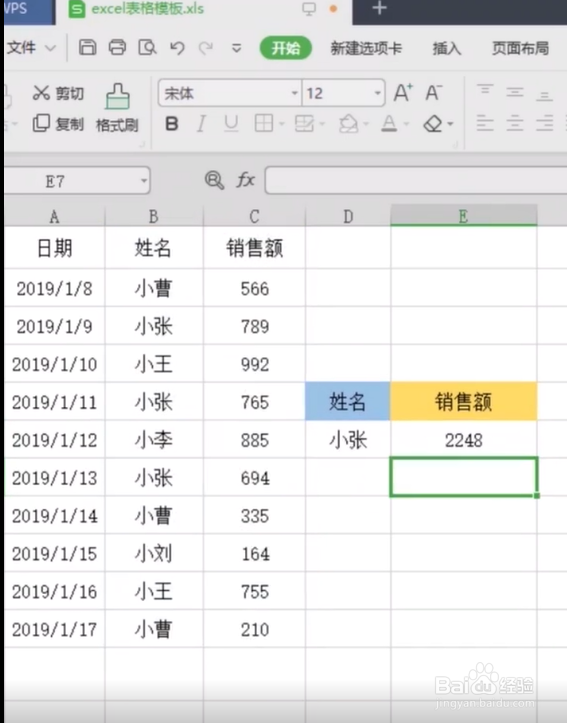Screen dimensions: 567x723
Task: Open Print Preview icon
Action: (147, 47)
